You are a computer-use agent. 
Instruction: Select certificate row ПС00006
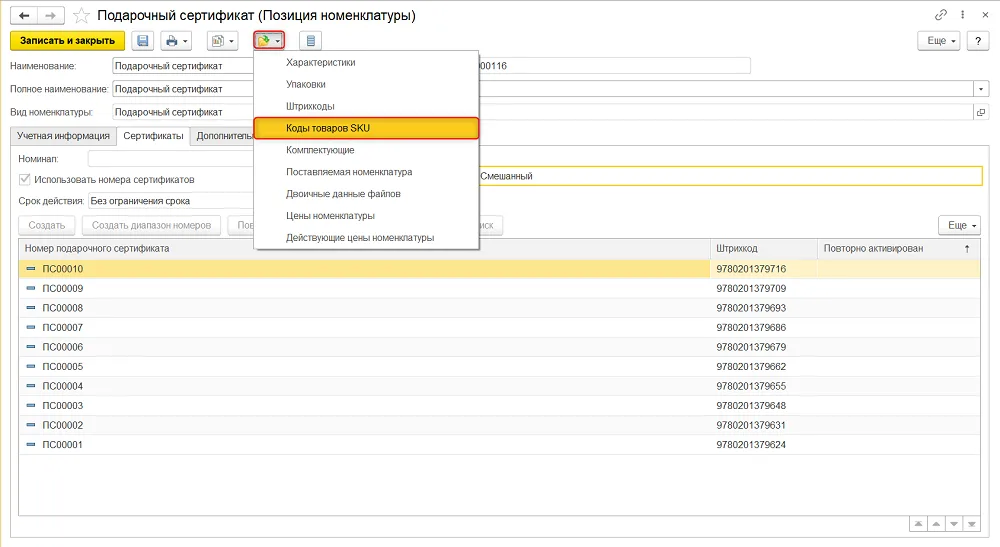pos(499,347)
